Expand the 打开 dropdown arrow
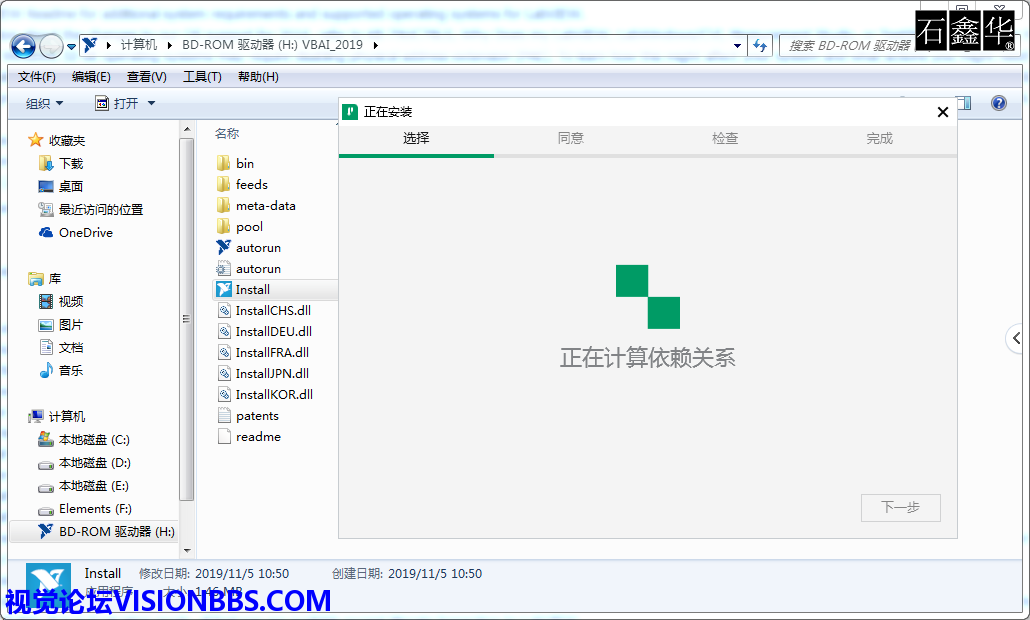This screenshot has height=620, width=1030. click(151, 104)
